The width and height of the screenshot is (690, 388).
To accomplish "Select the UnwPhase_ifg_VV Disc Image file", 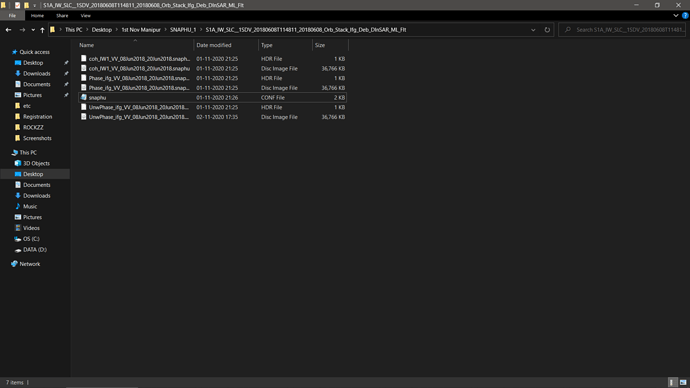I will click(212, 117).
